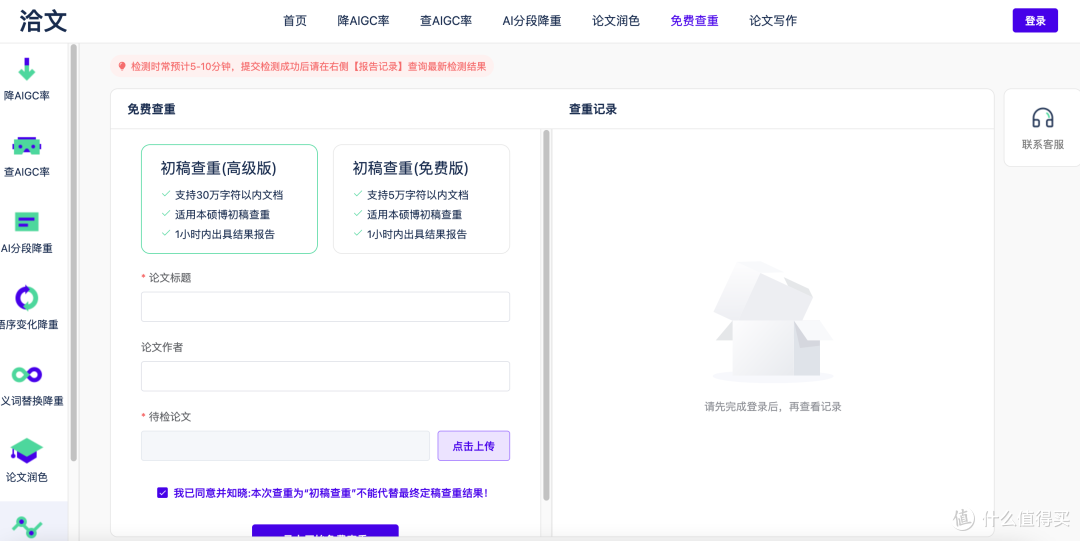Click the form panel vertical scrollbar
1080x541 pixels.
click(546, 314)
